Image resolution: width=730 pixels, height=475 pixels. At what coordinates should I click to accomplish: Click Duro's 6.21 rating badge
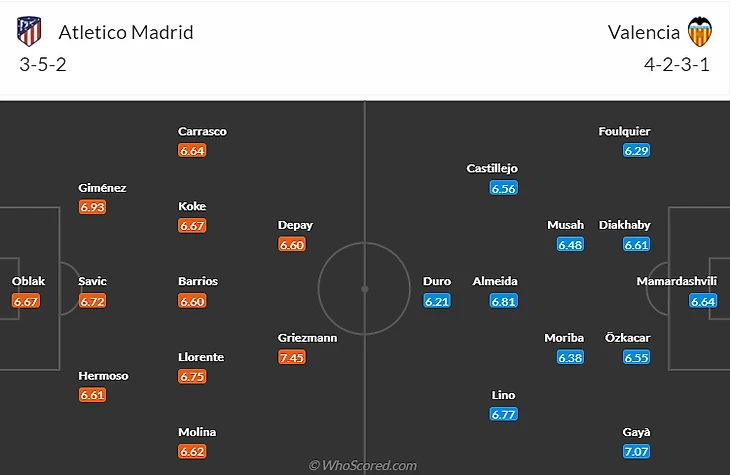[x=437, y=301]
